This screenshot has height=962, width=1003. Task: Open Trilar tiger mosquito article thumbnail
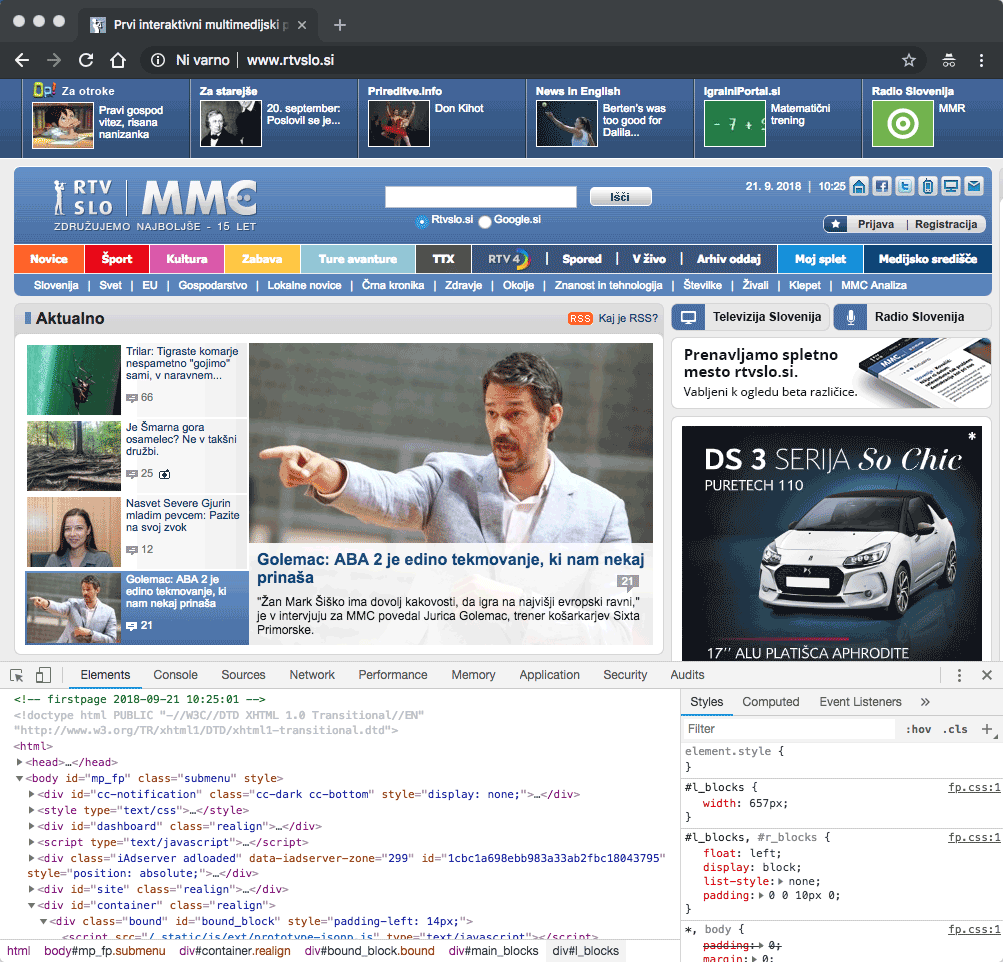74,380
